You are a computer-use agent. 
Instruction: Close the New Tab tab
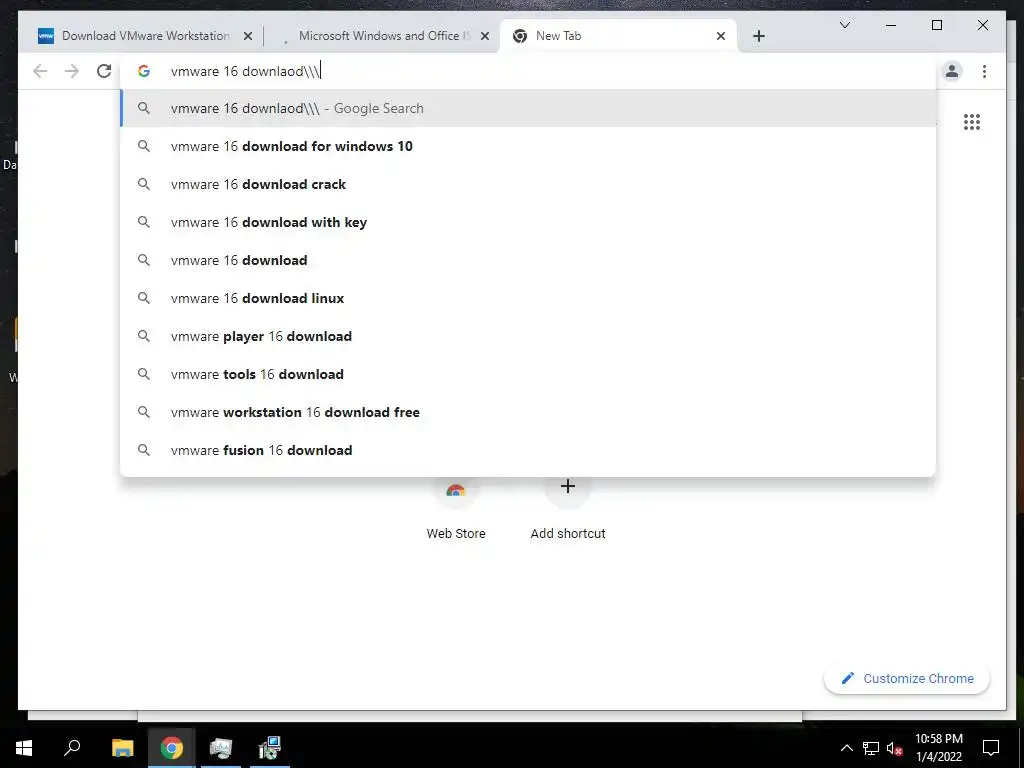pos(720,37)
